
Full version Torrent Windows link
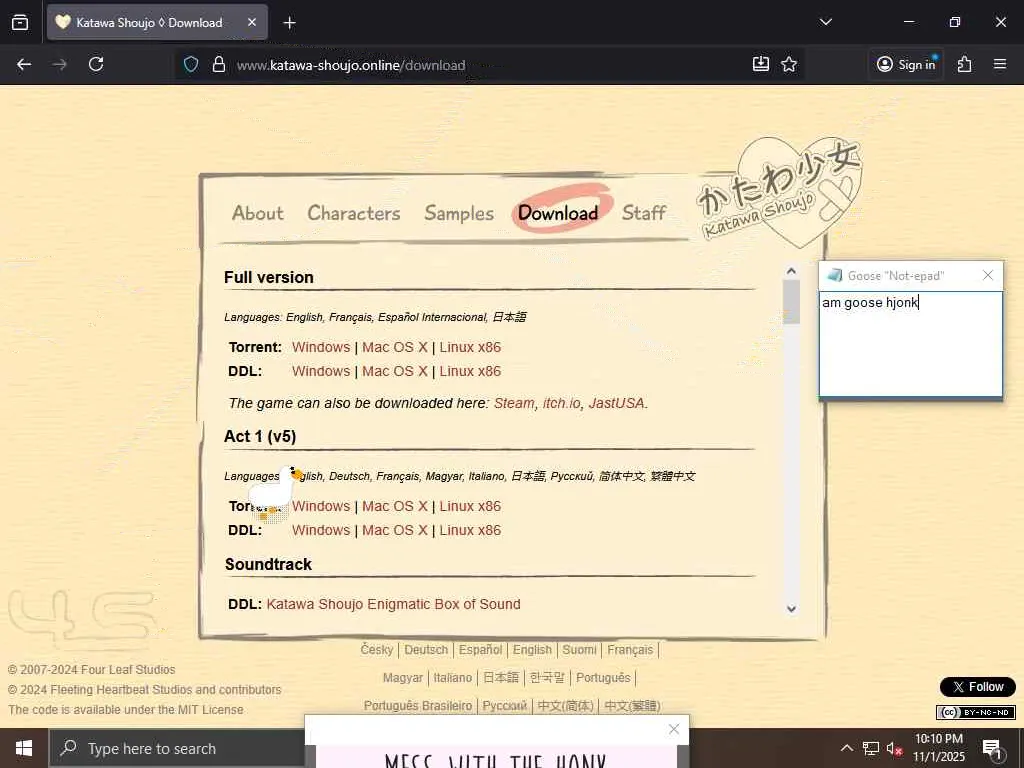tap(321, 347)
